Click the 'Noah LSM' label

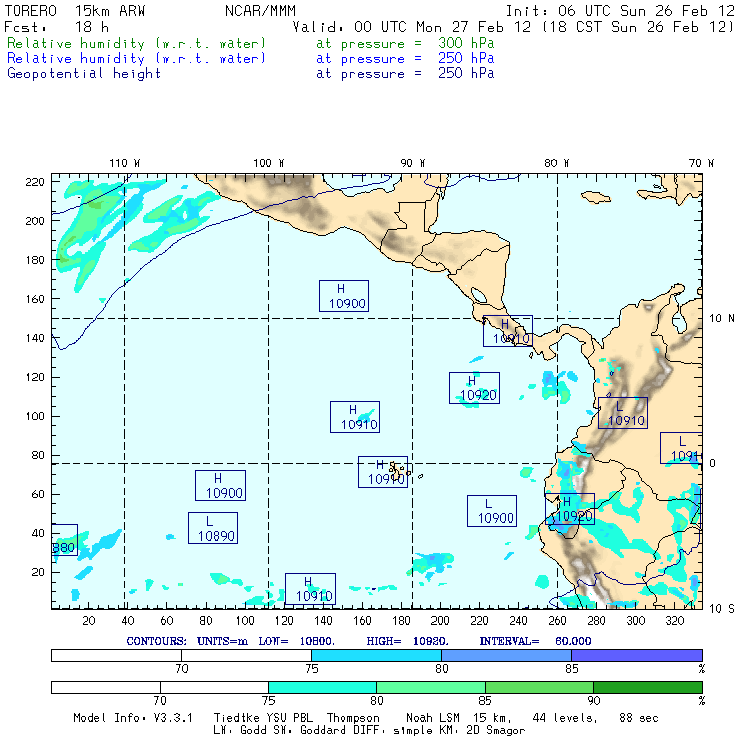(x=433, y=718)
